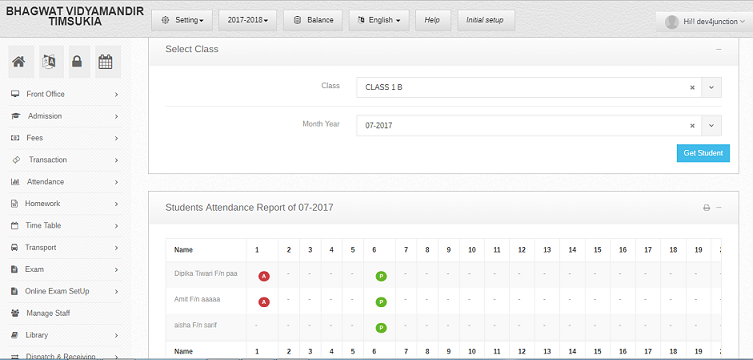This screenshot has width=753, height=360.
Task: Click red A badge for Dipika Tiwari
Action: pyautogui.click(x=264, y=276)
